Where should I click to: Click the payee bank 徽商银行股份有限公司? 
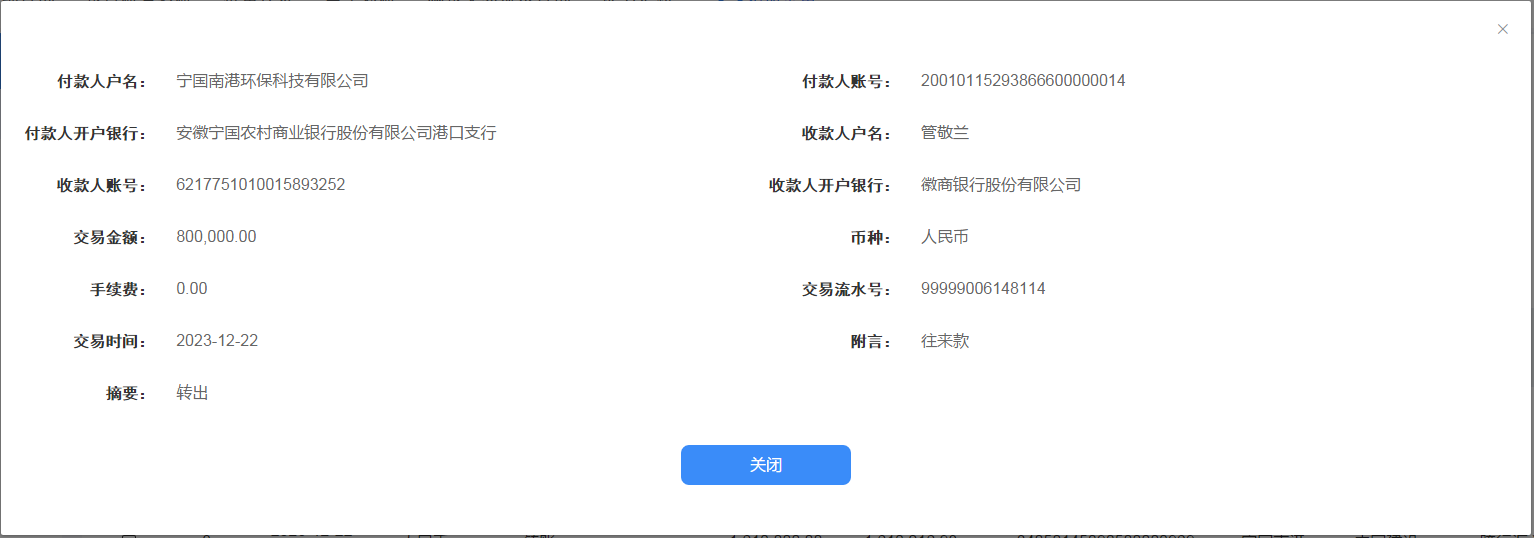pyautogui.click(x=1001, y=185)
